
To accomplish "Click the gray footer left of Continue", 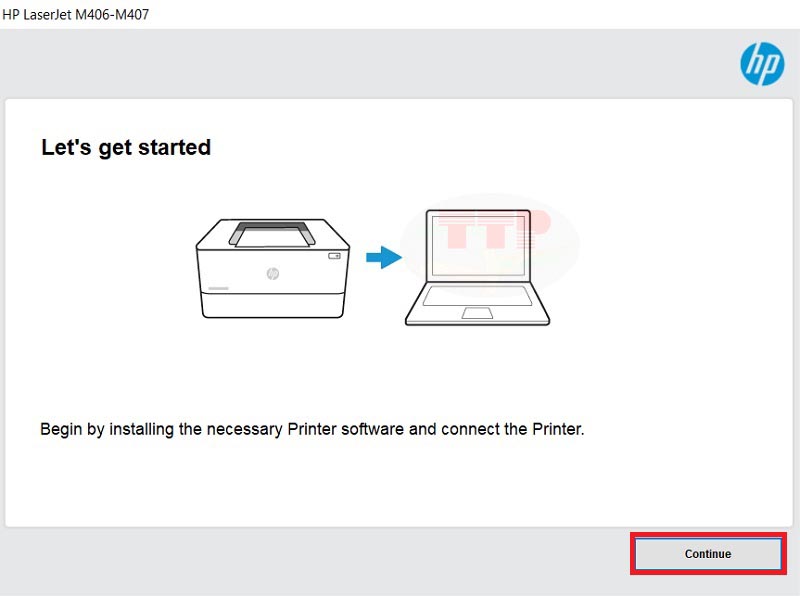I will click(x=316, y=559).
